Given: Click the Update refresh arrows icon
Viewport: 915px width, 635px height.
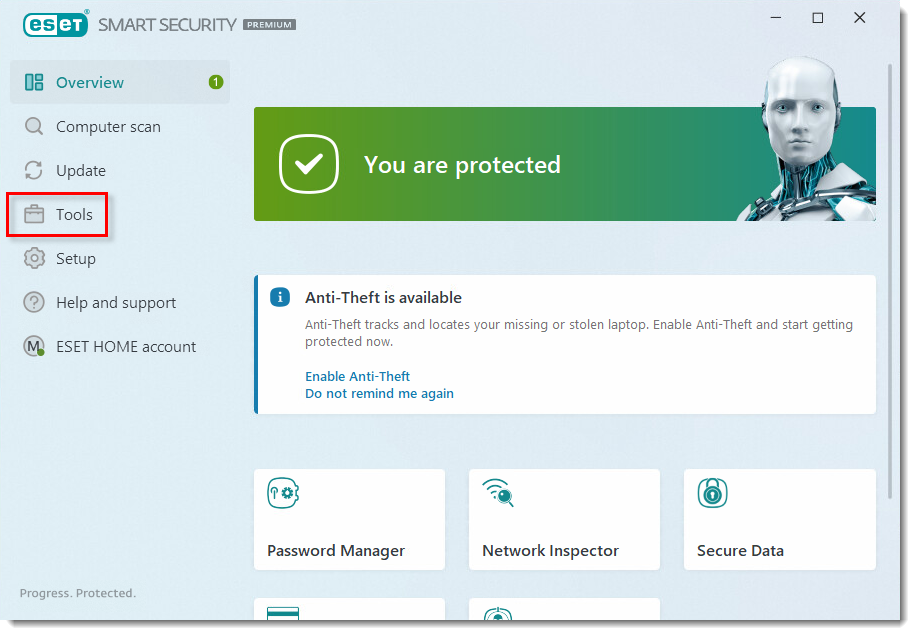Looking at the screenshot, I should [x=34, y=171].
